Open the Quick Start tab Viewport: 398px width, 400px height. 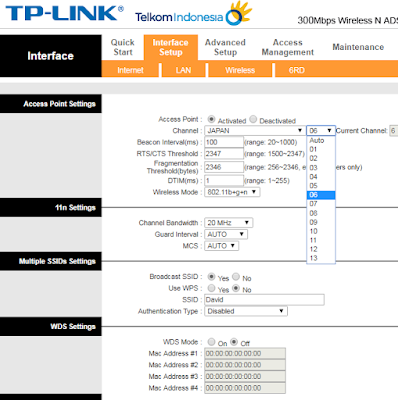click(x=123, y=47)
